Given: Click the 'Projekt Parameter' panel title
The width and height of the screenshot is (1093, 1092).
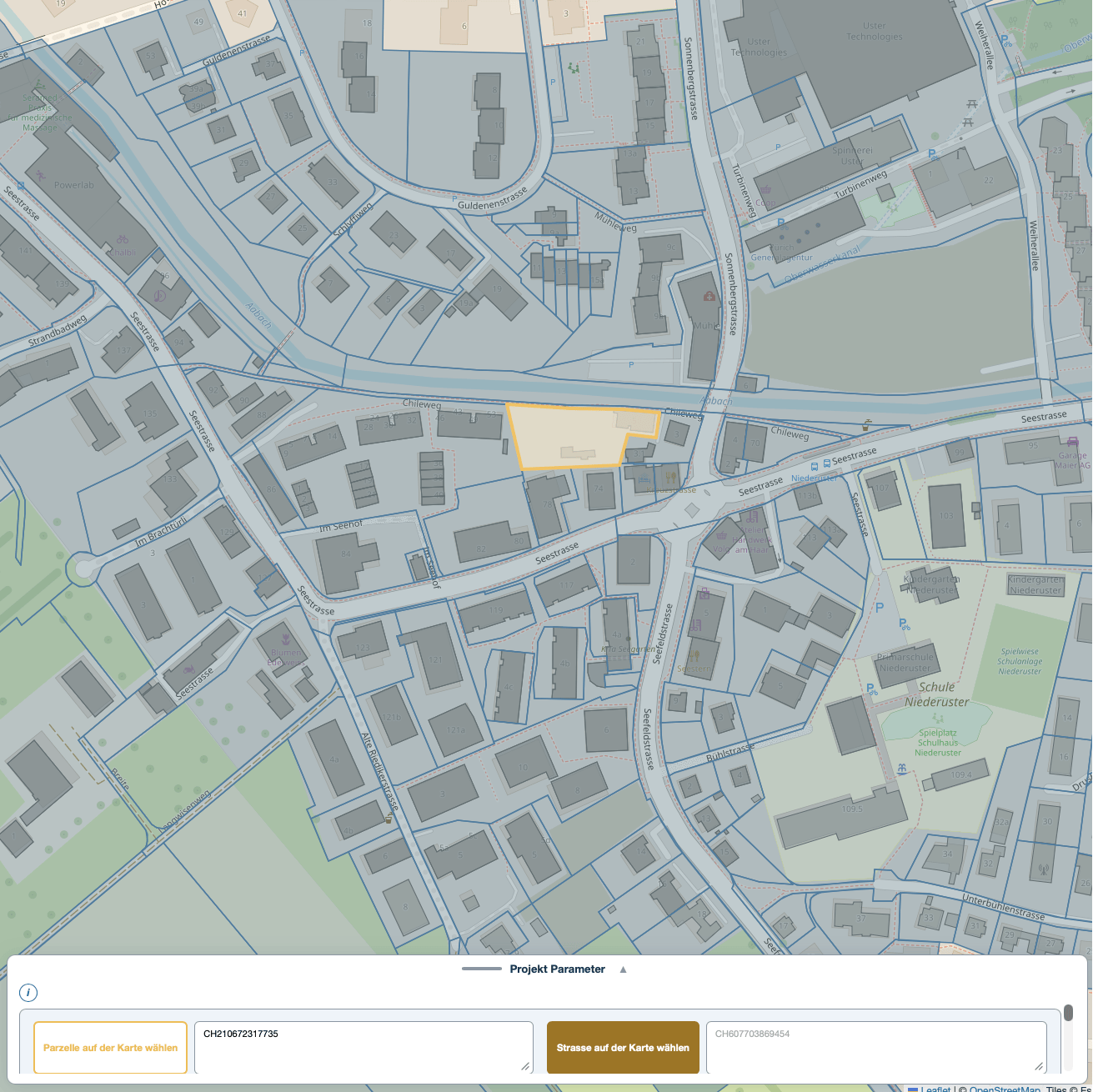Looking at the screenshot, I should 558,969.
